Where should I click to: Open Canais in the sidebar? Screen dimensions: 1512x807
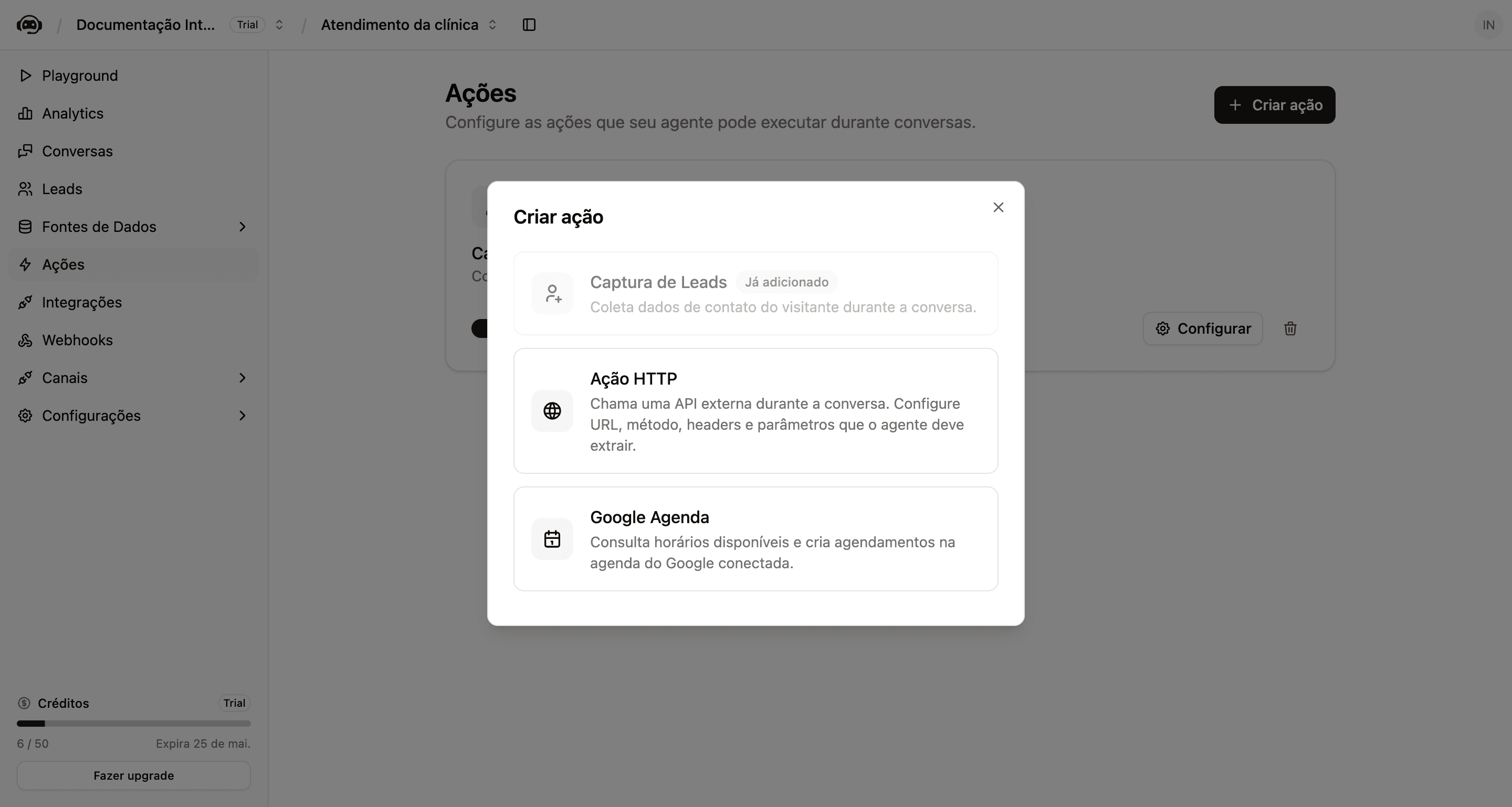pyautogui.click(x=134, y=378)
